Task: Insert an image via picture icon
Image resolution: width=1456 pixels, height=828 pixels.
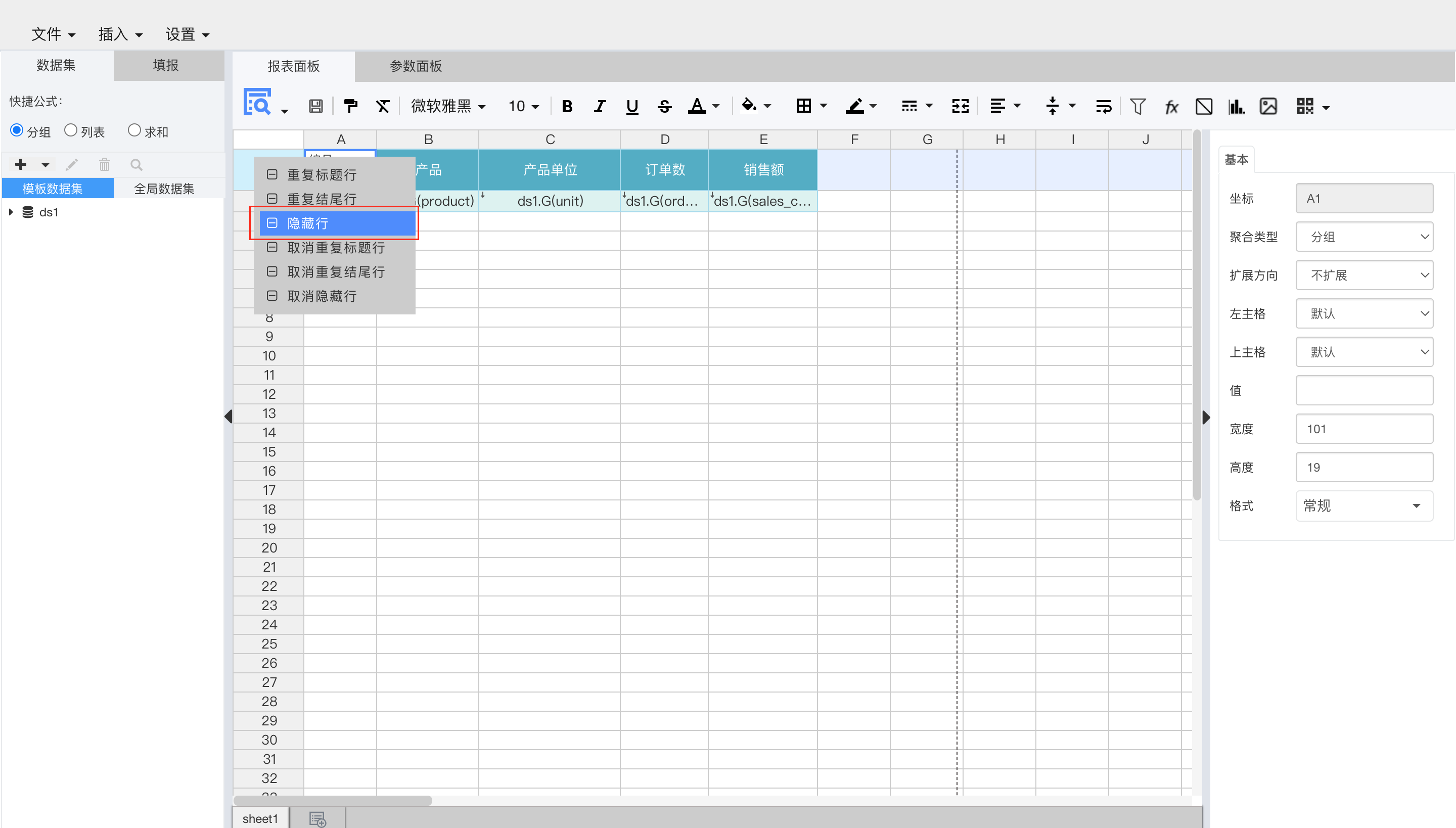Action: click(x=1268, y=106)
